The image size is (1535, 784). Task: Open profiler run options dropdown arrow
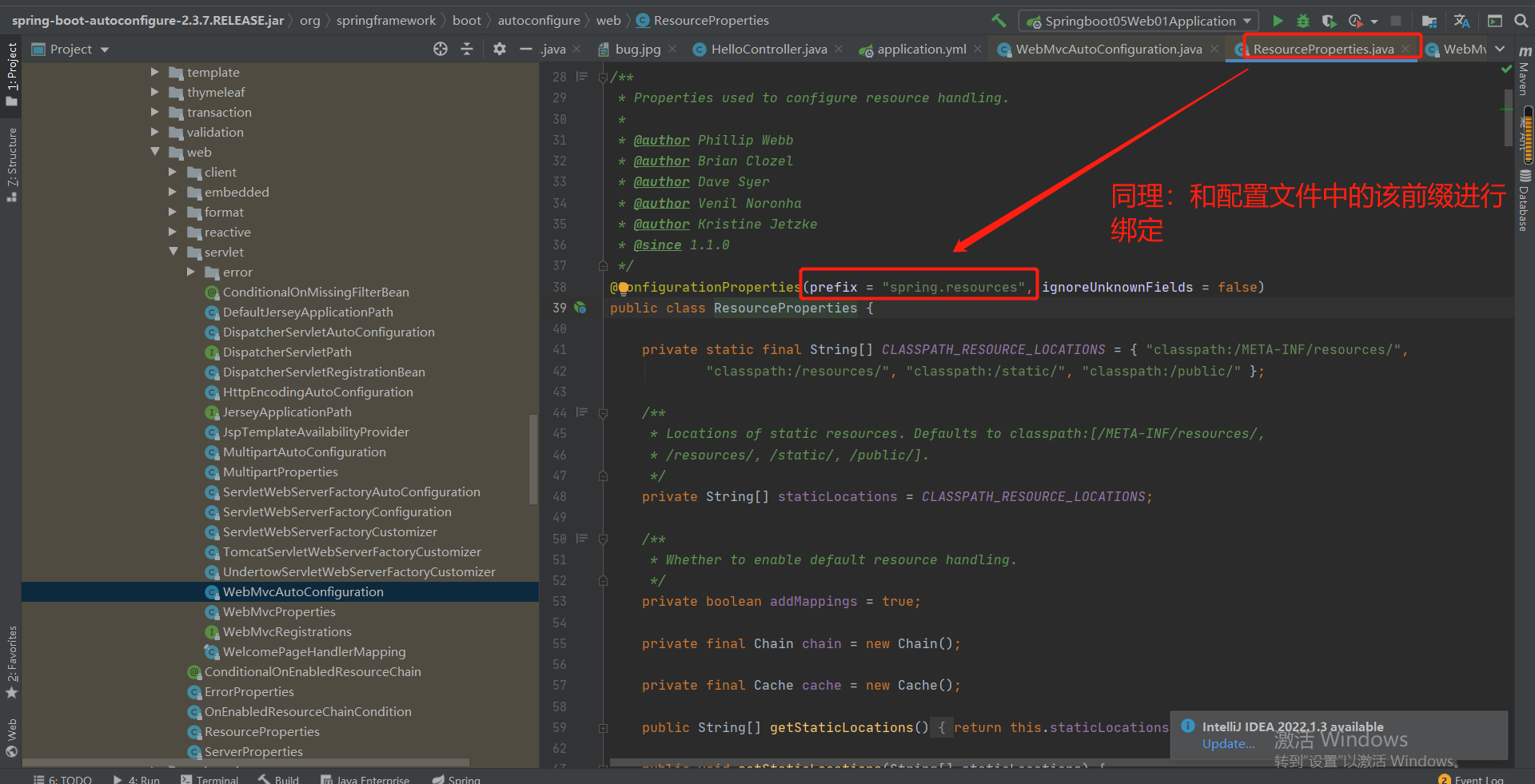[x=1374, y=22]
